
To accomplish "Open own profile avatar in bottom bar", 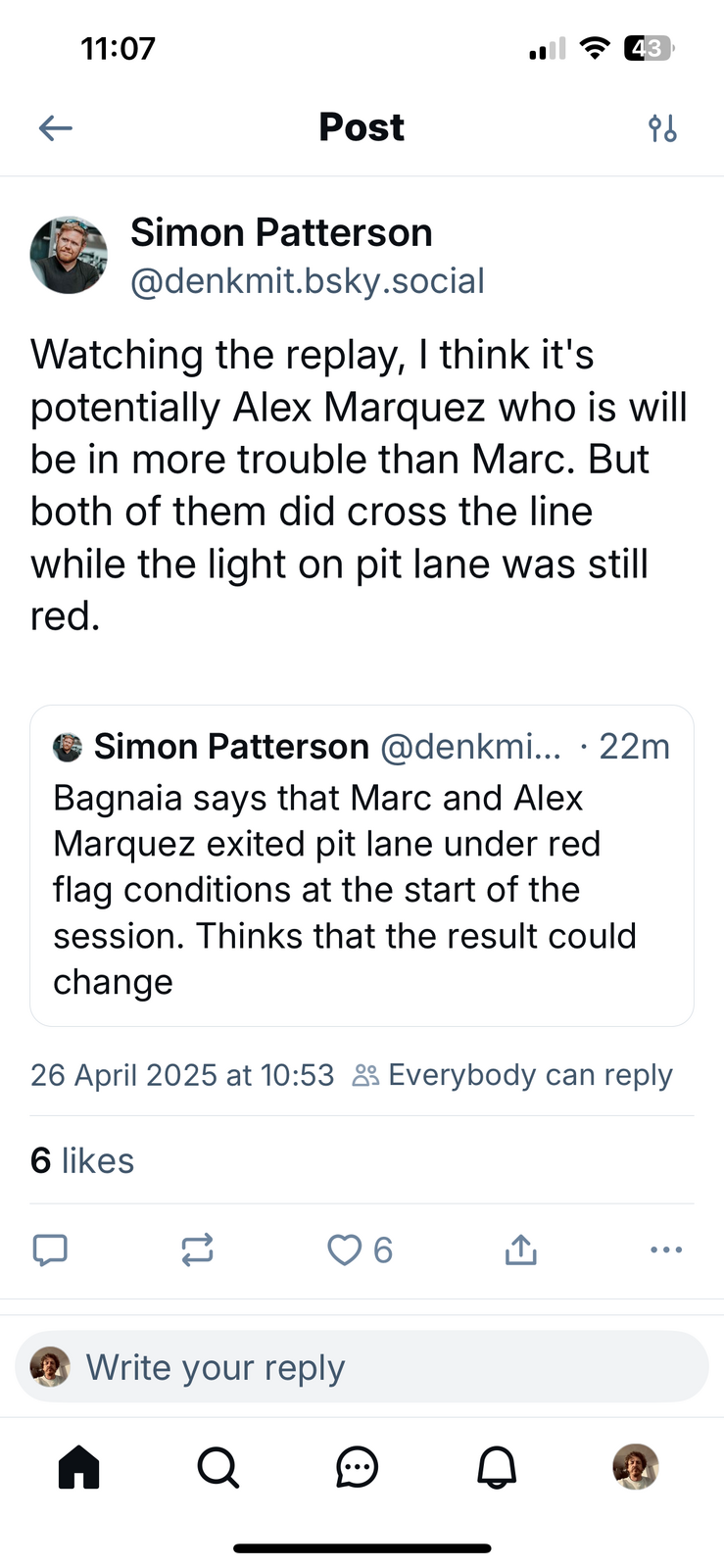I will pyautogui.click(x=636, y=1467).
